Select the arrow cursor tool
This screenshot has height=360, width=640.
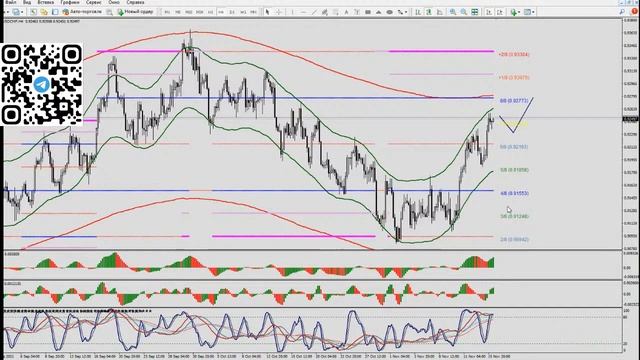(x=267, y=12)
